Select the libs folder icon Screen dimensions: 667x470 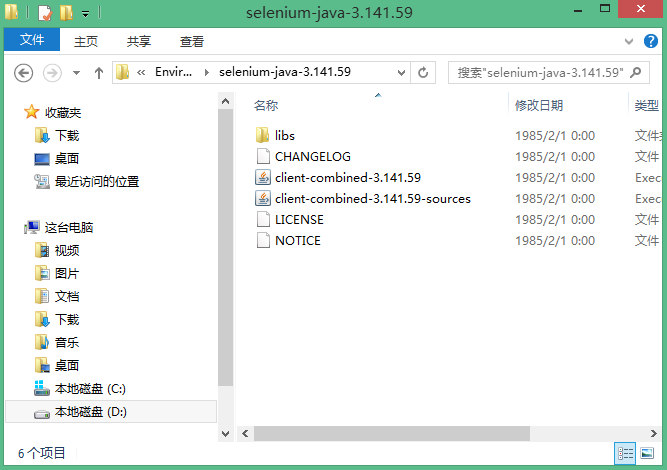[x=263, y=135]
